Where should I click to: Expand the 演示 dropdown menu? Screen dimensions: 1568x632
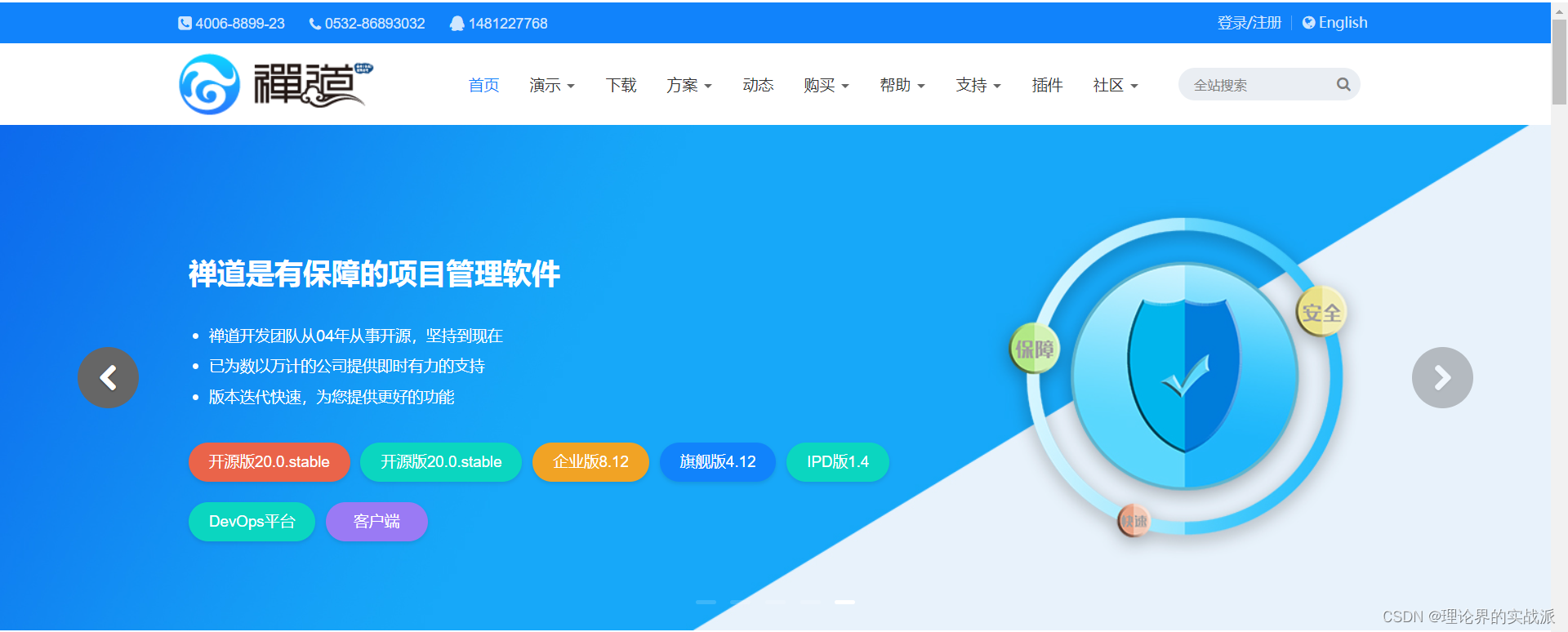click(x=552, y=85)
